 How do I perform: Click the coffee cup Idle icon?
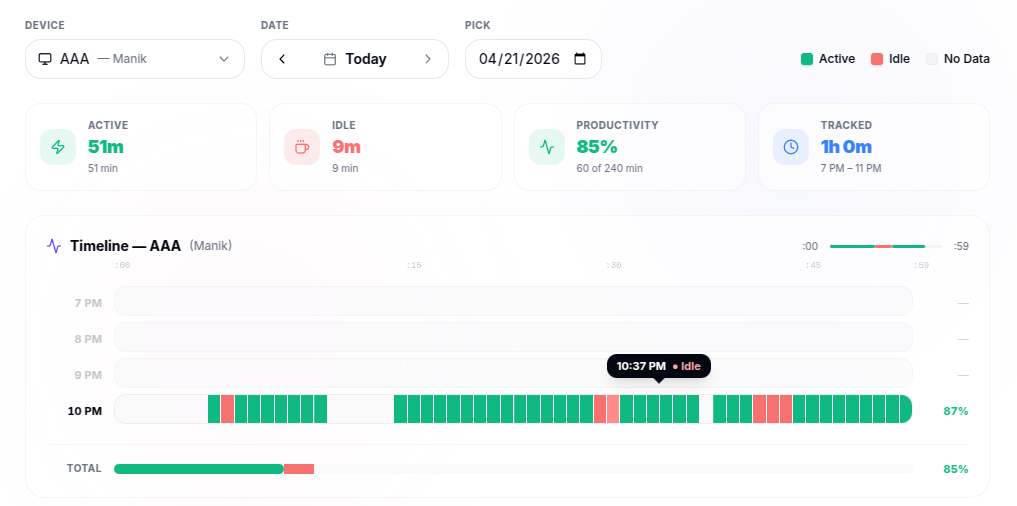click(302, 147)
